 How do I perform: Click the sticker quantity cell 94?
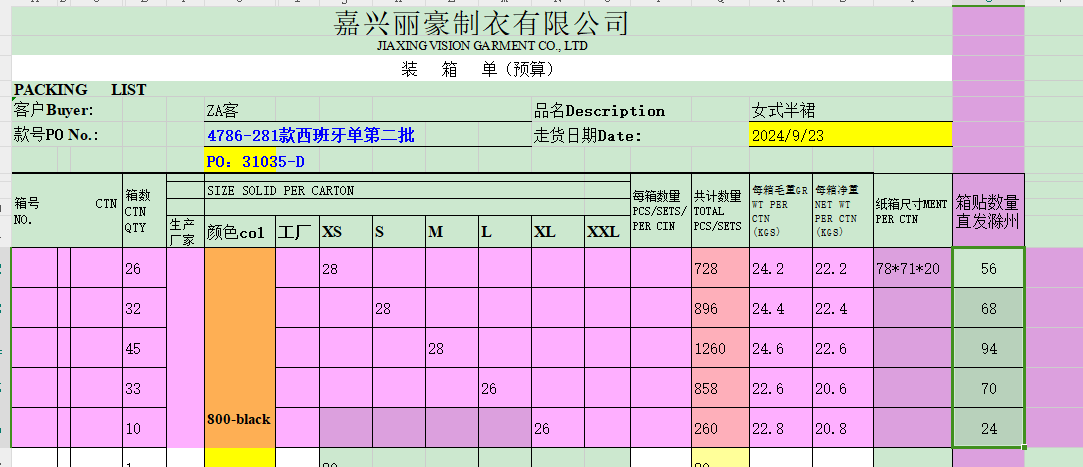click(x=988, y=348)
